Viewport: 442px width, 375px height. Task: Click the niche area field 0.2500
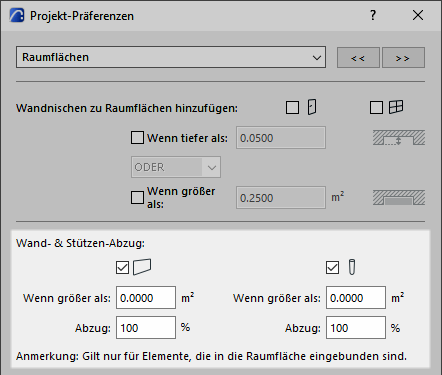[x=281, y=198]
